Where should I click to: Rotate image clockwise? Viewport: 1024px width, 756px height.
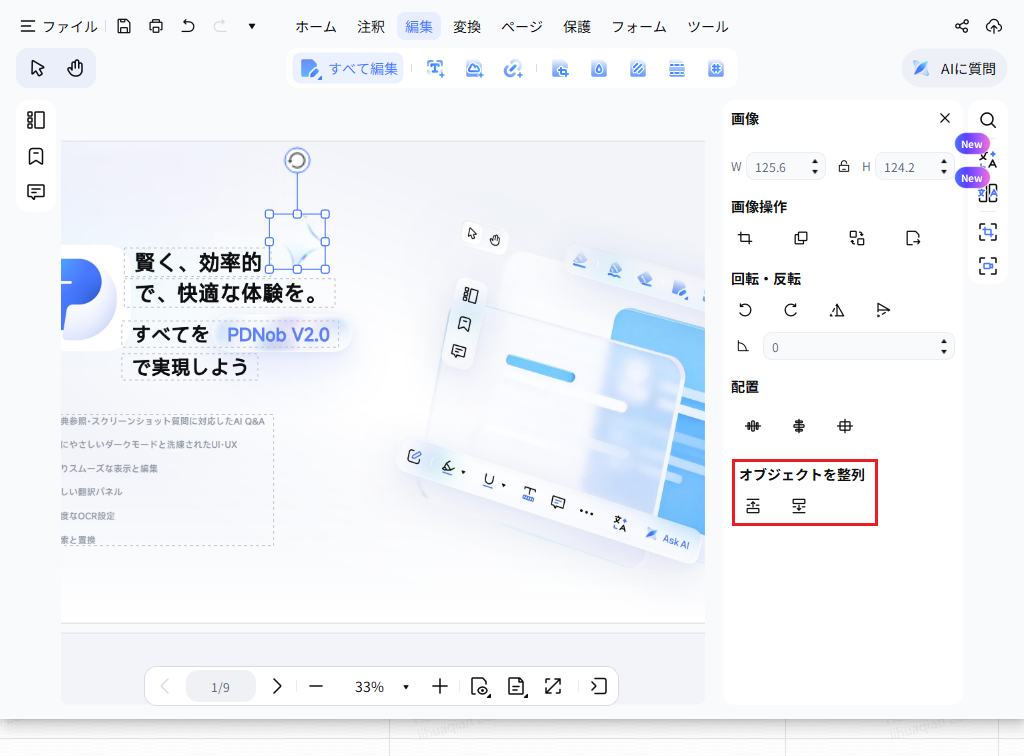click(791, 310)
